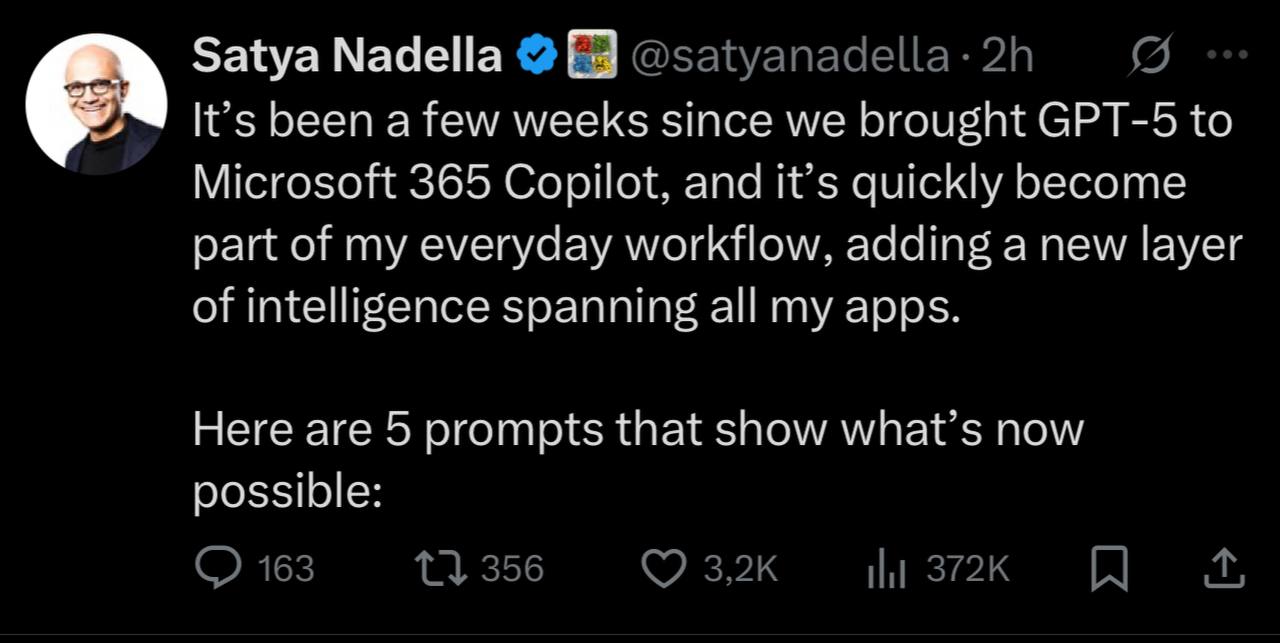Click the 3,2K likes count
1280x643 pixels.
(740, 570)
